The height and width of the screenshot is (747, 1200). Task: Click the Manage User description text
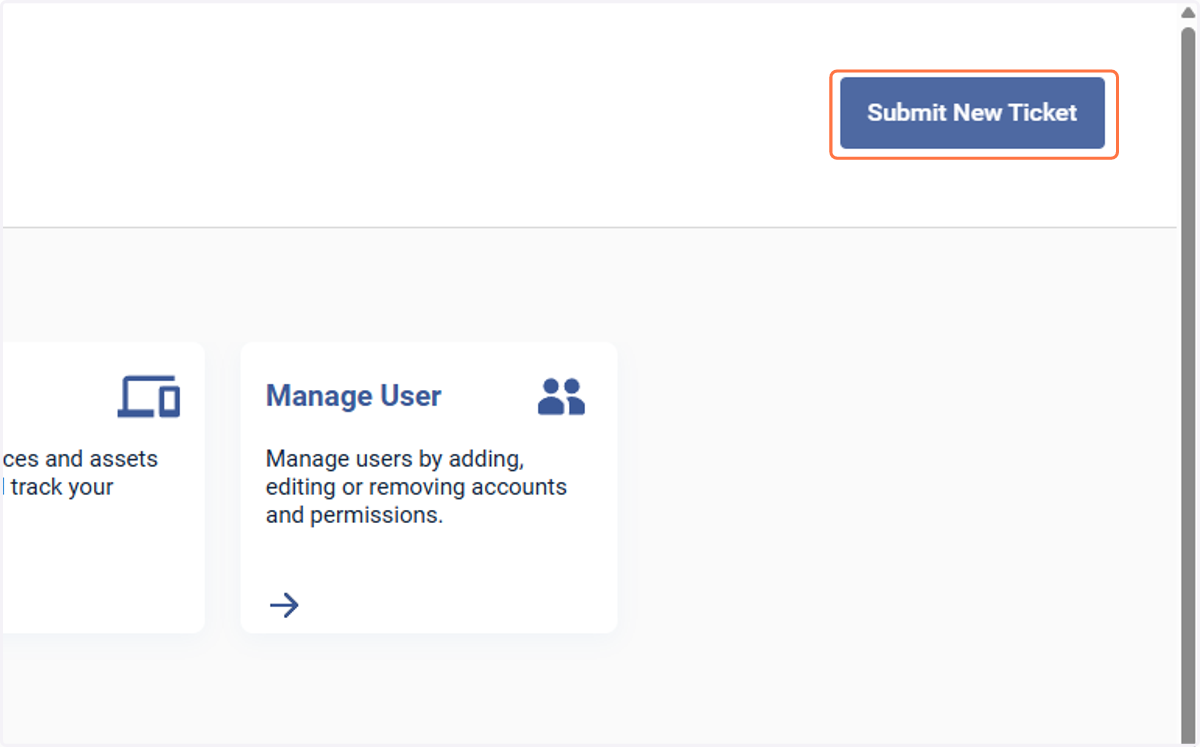[x=416, y=488]
